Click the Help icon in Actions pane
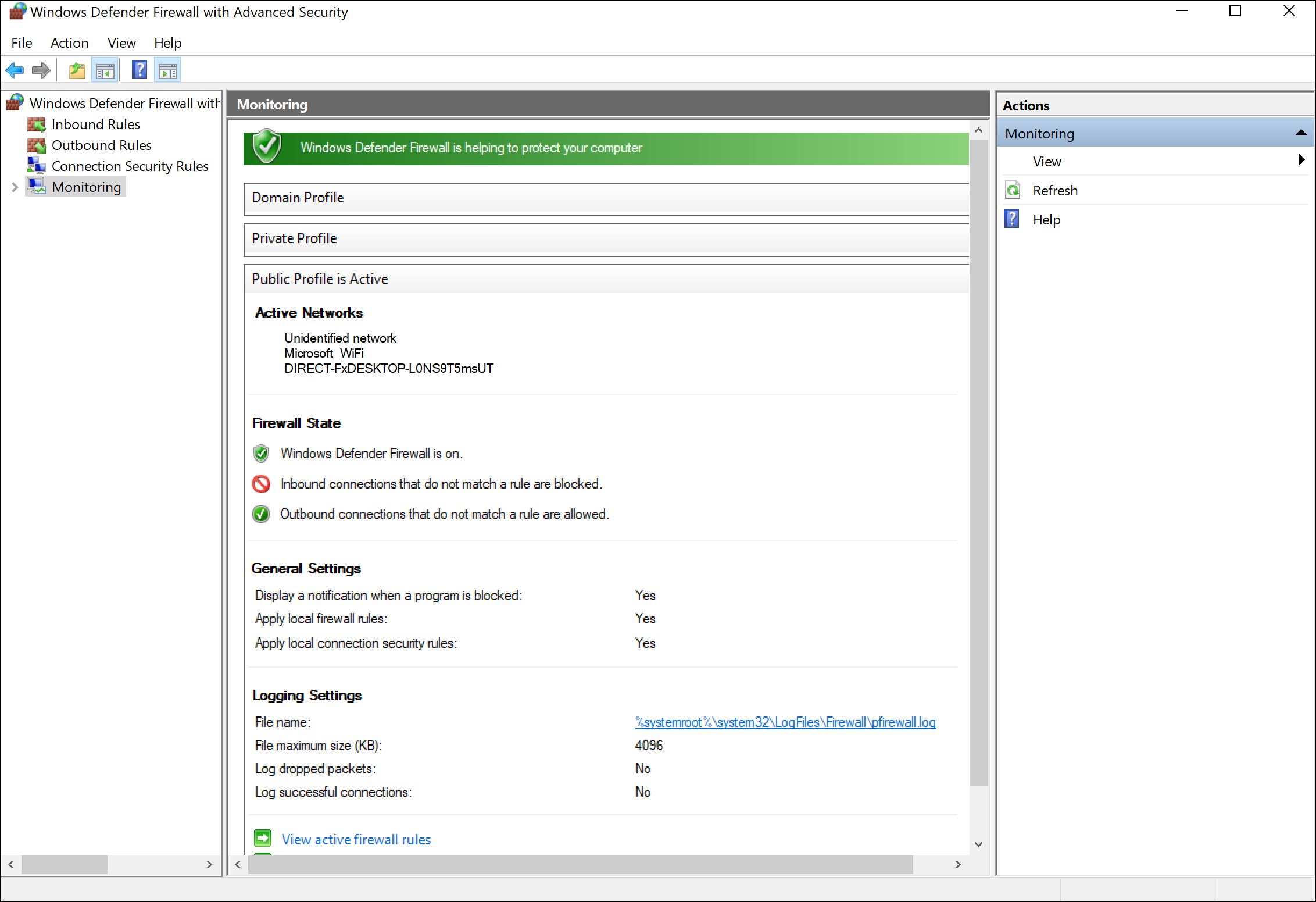The width and height of the screenshot is (1316, 902). (x=1012, y=219)
